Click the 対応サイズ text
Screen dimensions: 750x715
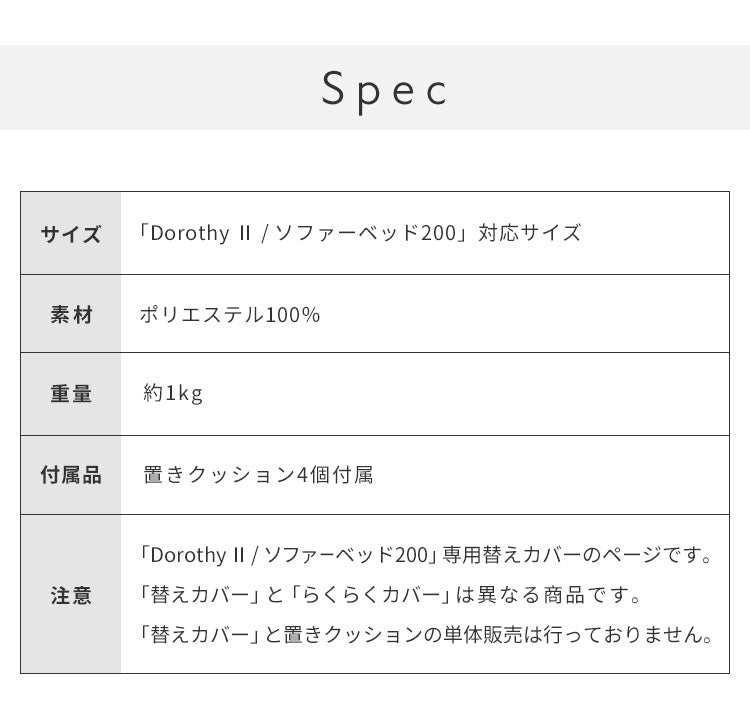tap(529, 233)
